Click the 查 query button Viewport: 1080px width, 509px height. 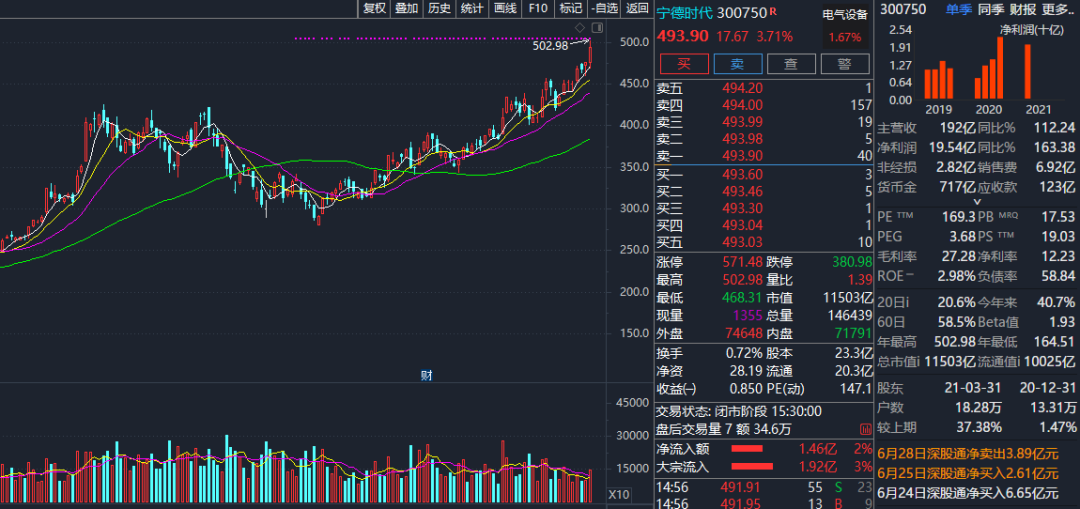coord(791,64)
